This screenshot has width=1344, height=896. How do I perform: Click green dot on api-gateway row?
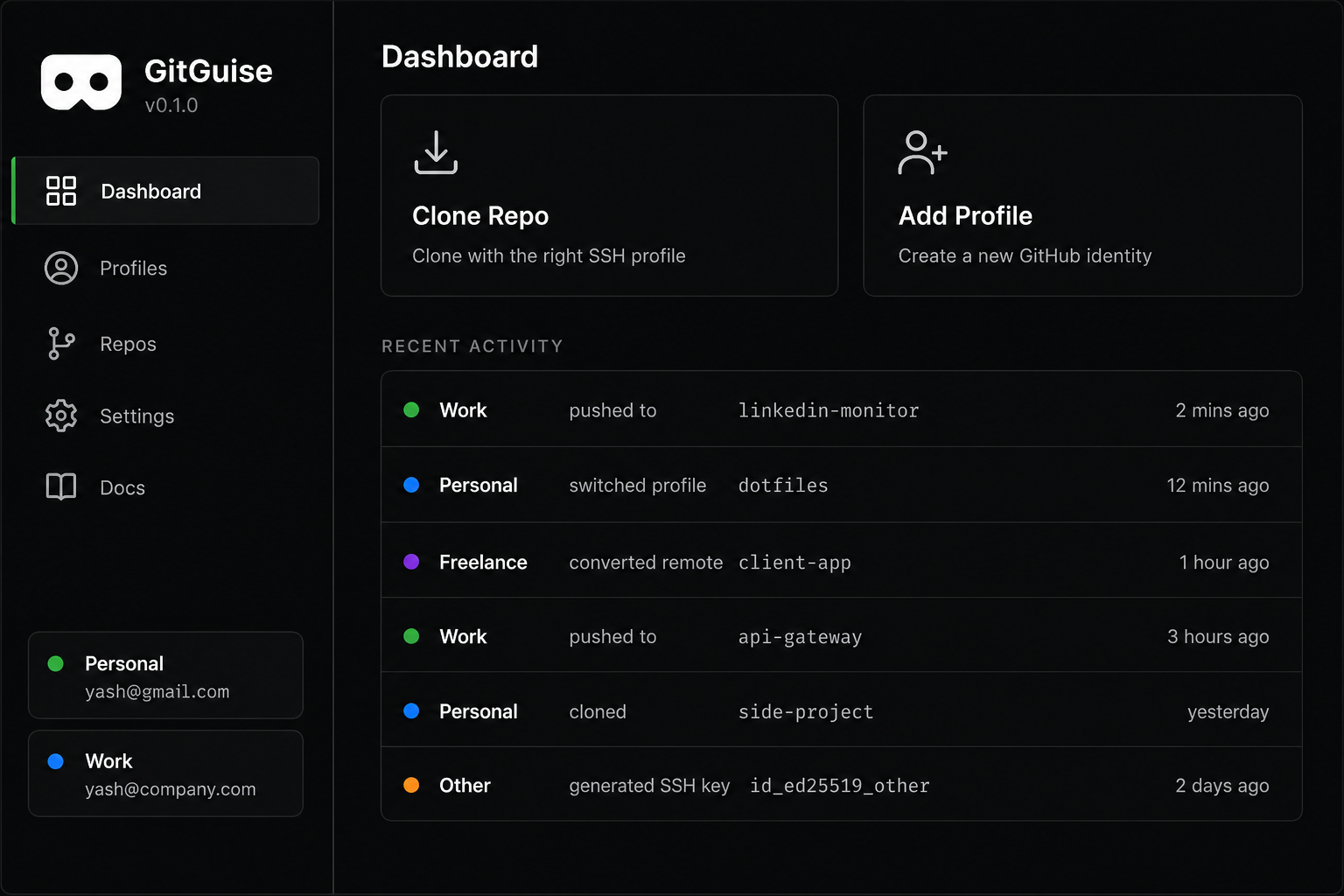click(411, 636)
